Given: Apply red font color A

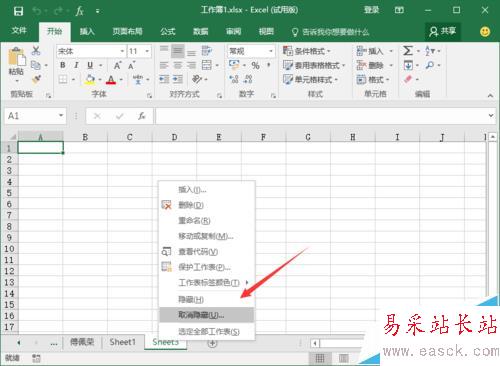Looking at the screenshot, I should (111, 79).
